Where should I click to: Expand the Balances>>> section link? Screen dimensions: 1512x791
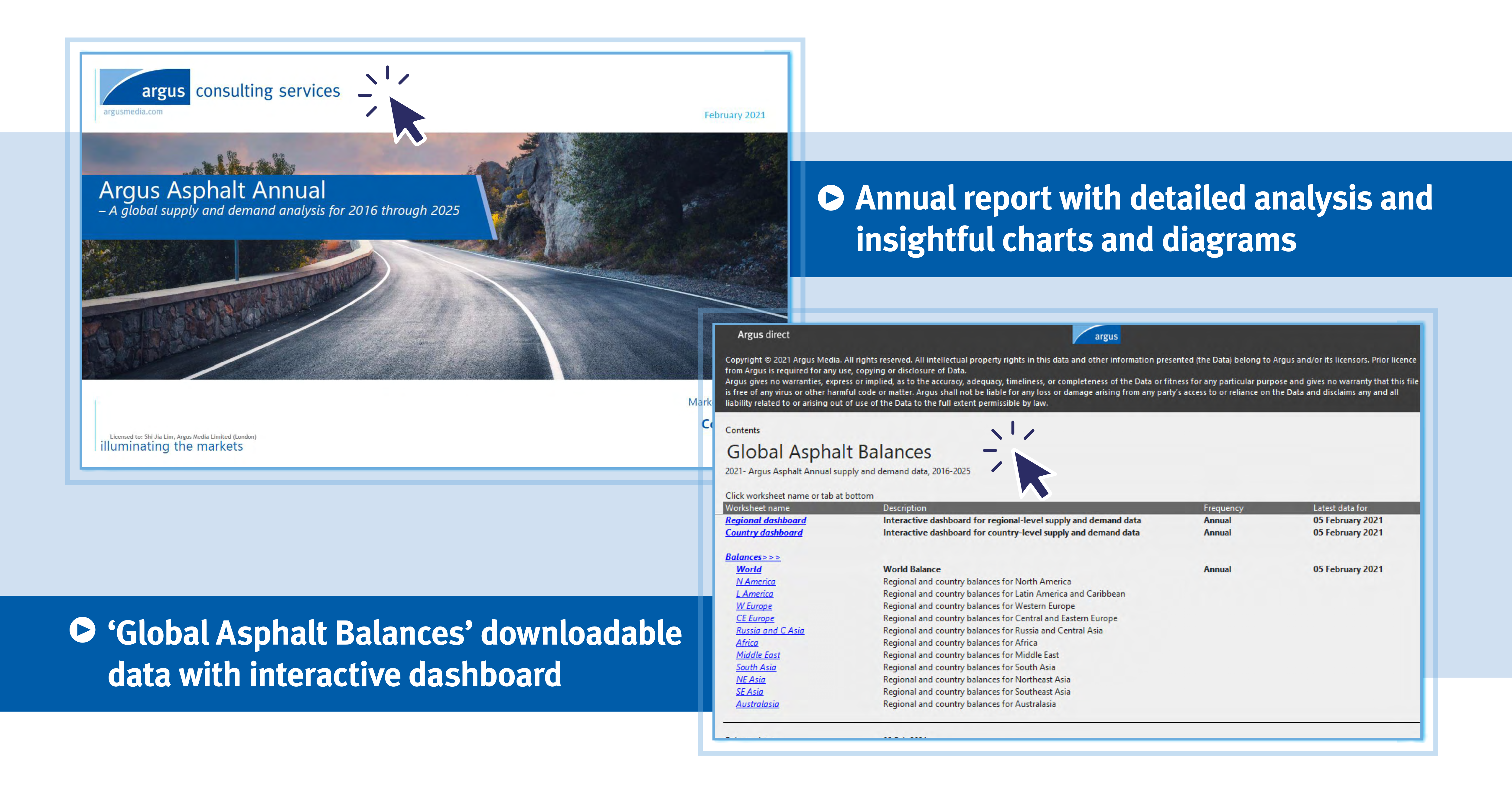click(752, 557)
